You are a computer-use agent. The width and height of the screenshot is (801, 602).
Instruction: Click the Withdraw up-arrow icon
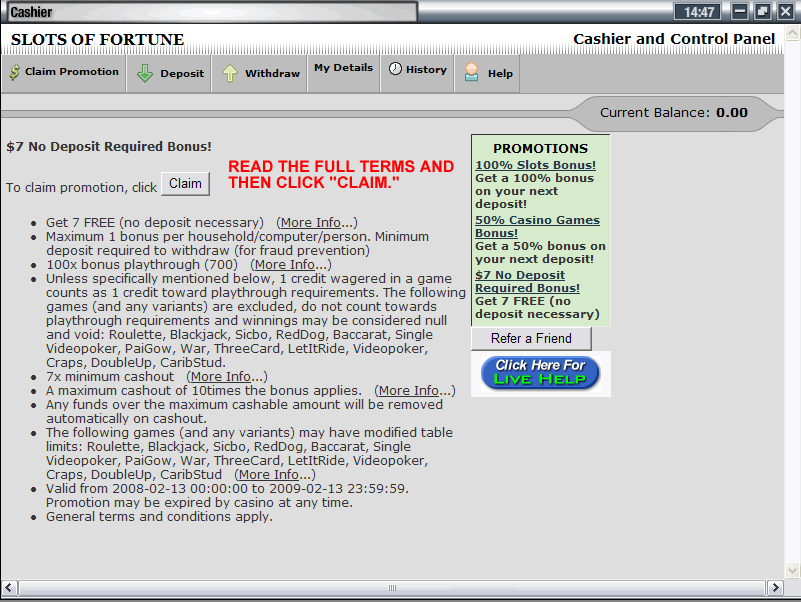[230, 73]
